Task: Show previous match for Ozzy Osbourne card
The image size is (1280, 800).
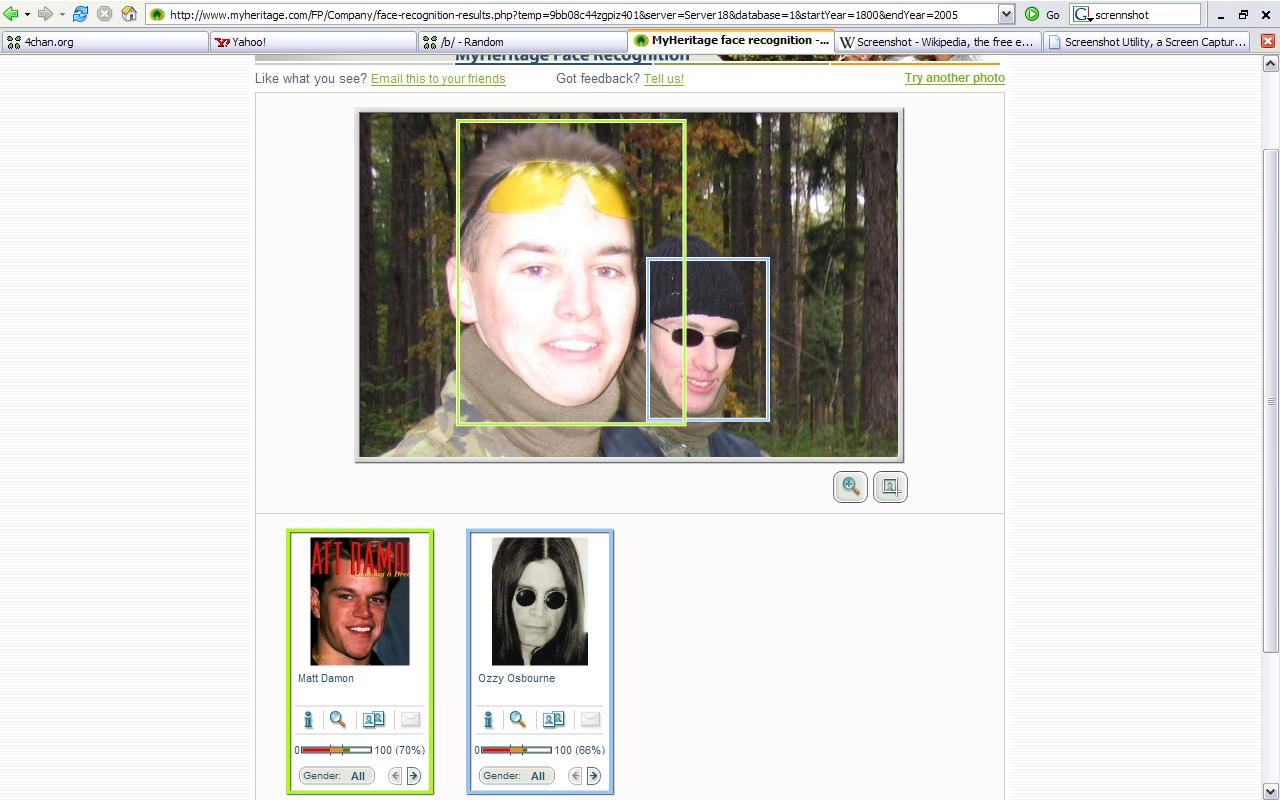Action: [575, 776]
